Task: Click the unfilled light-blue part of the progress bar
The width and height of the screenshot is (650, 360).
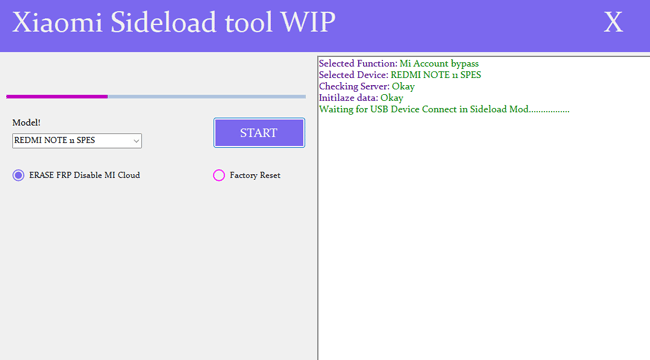Action: [207, 97]
